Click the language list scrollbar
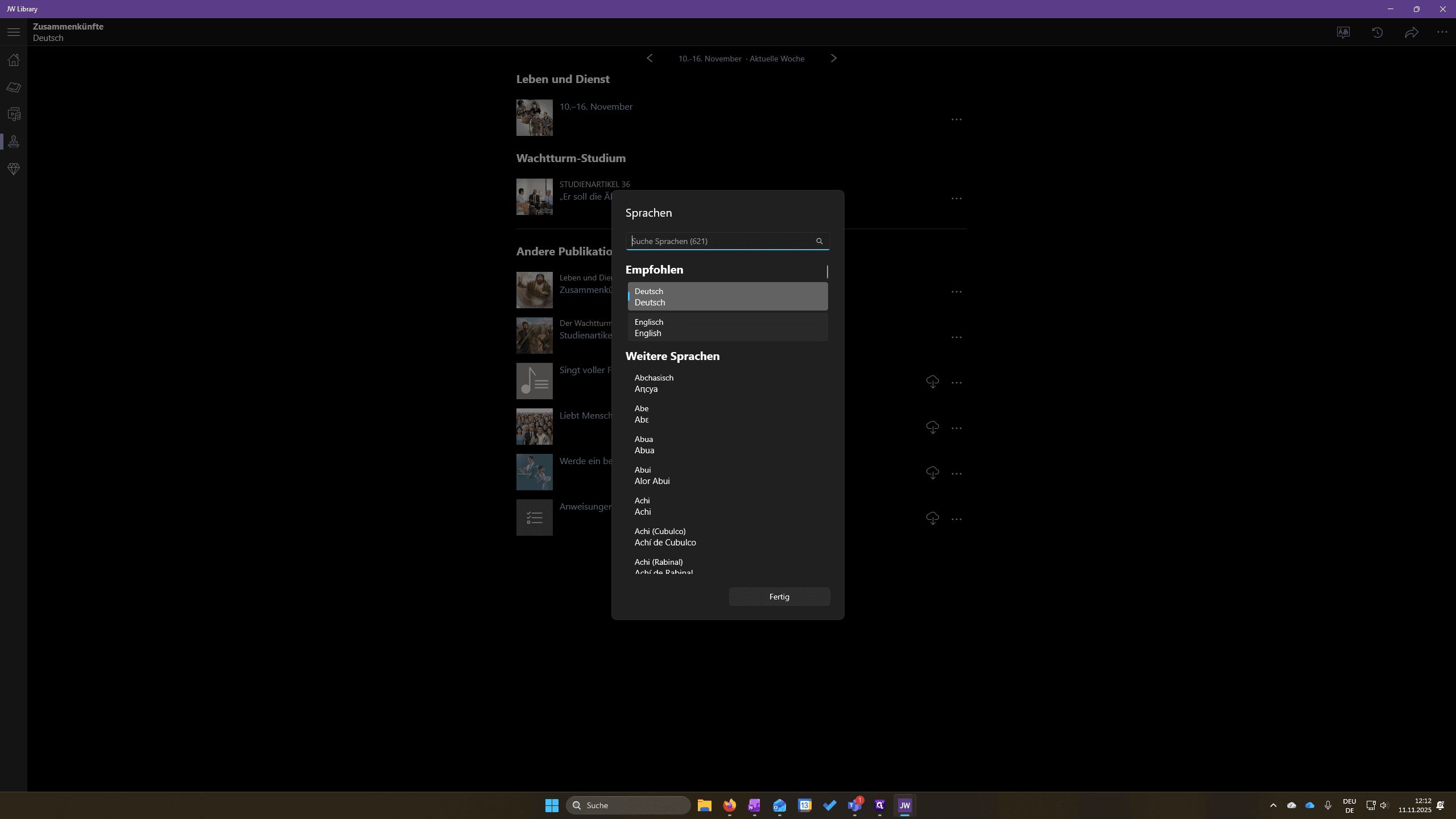 828,272
